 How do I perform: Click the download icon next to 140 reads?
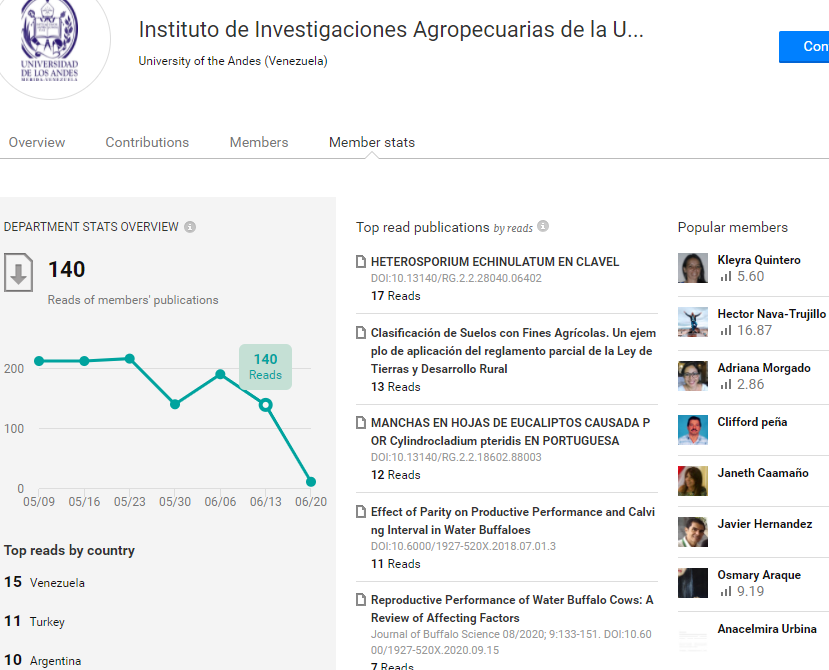pyautogui.click(x=19, y=272)
